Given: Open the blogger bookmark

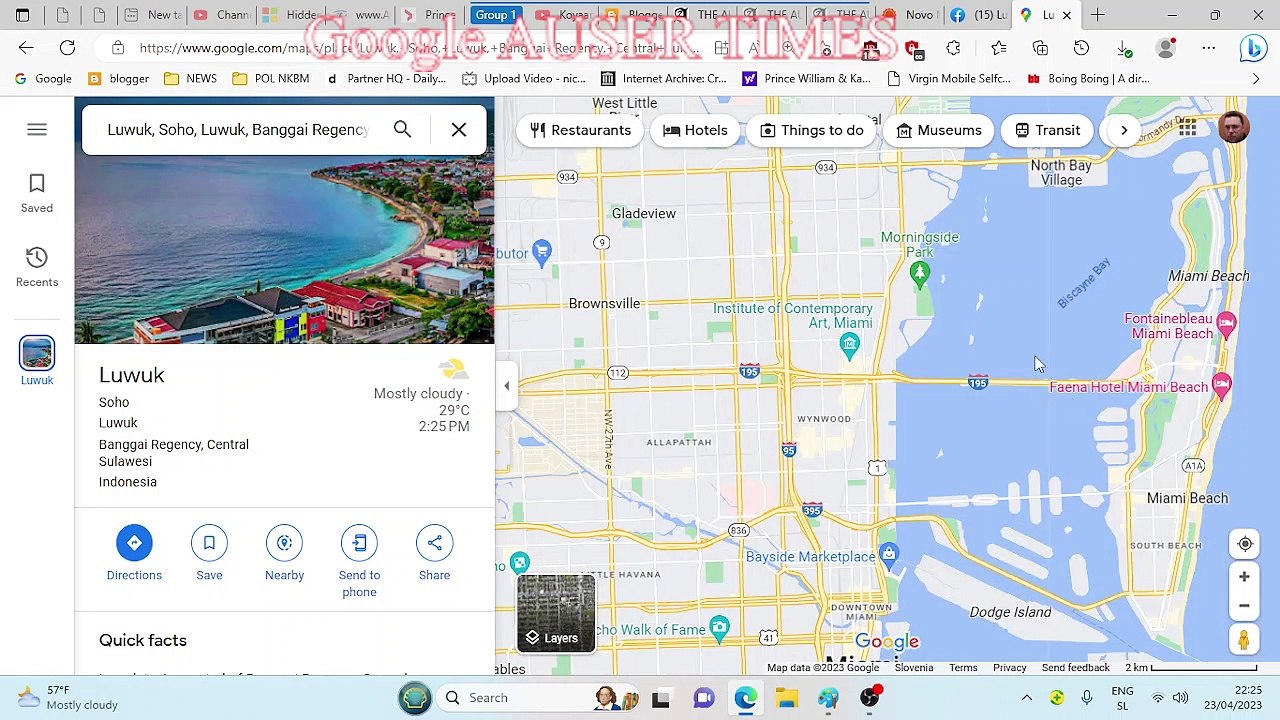Looking at the screenshot, I should (x=119, y=79).
